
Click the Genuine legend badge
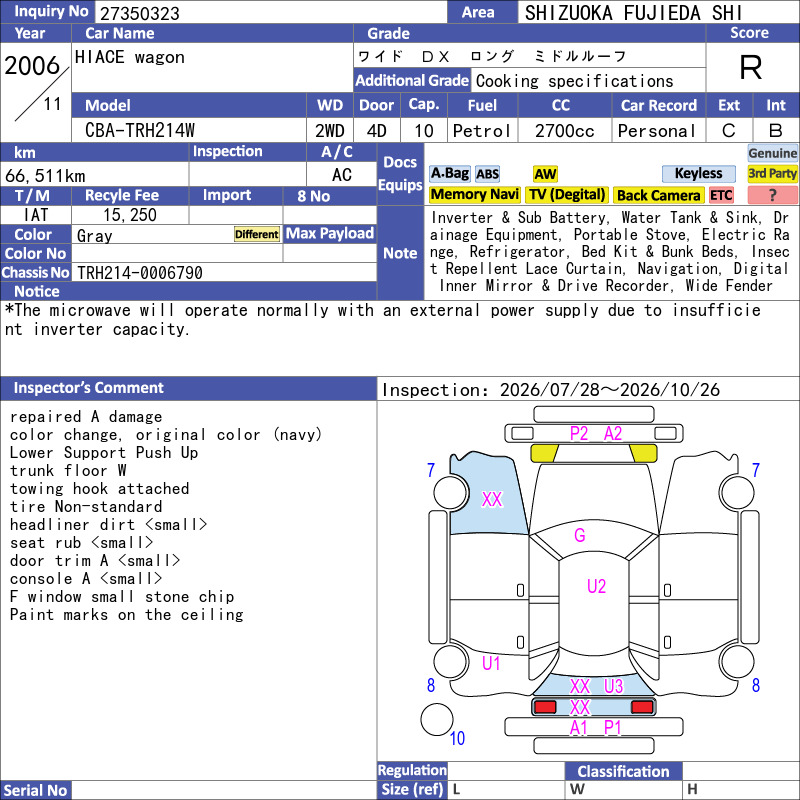[772, 153]
